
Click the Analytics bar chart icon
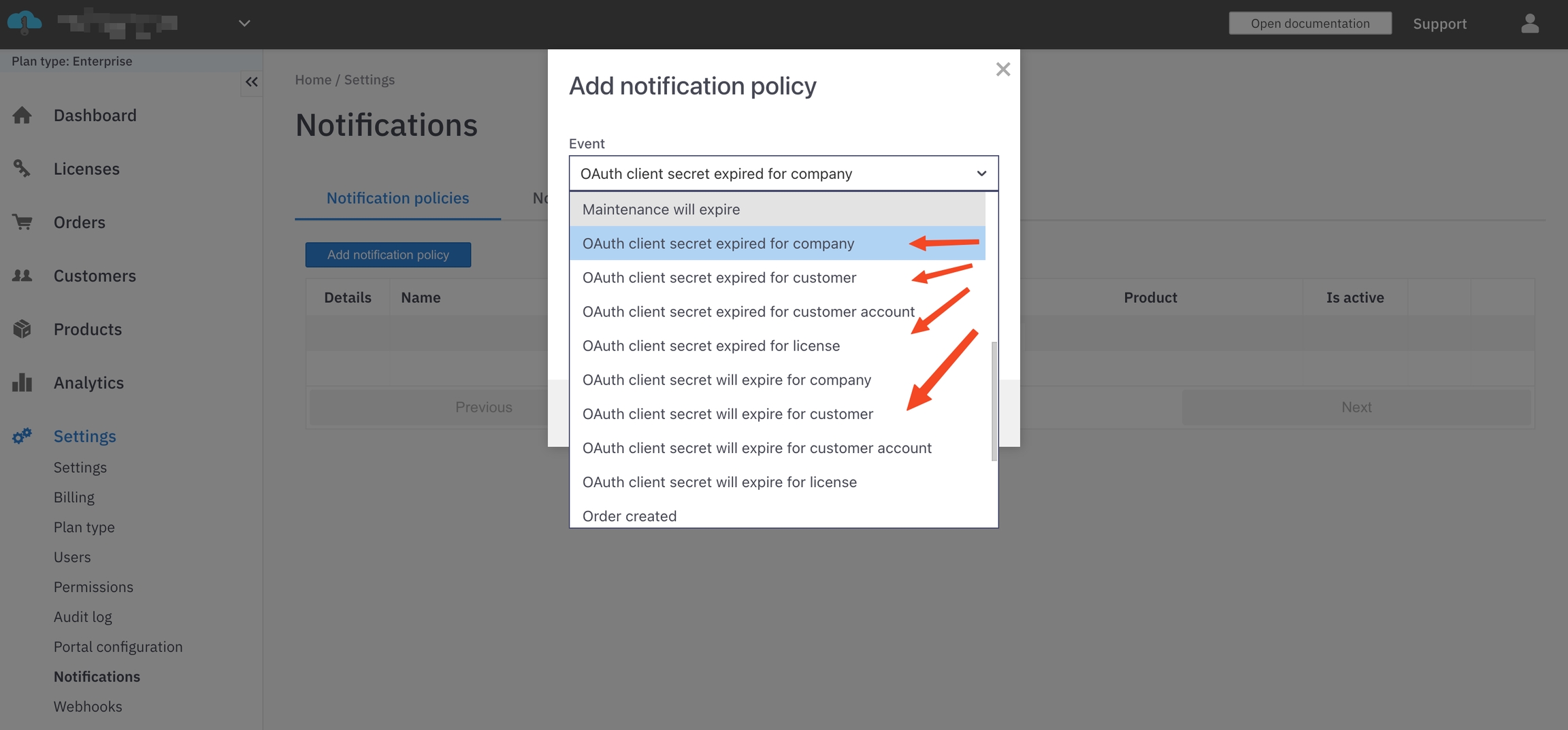[22, 382]
